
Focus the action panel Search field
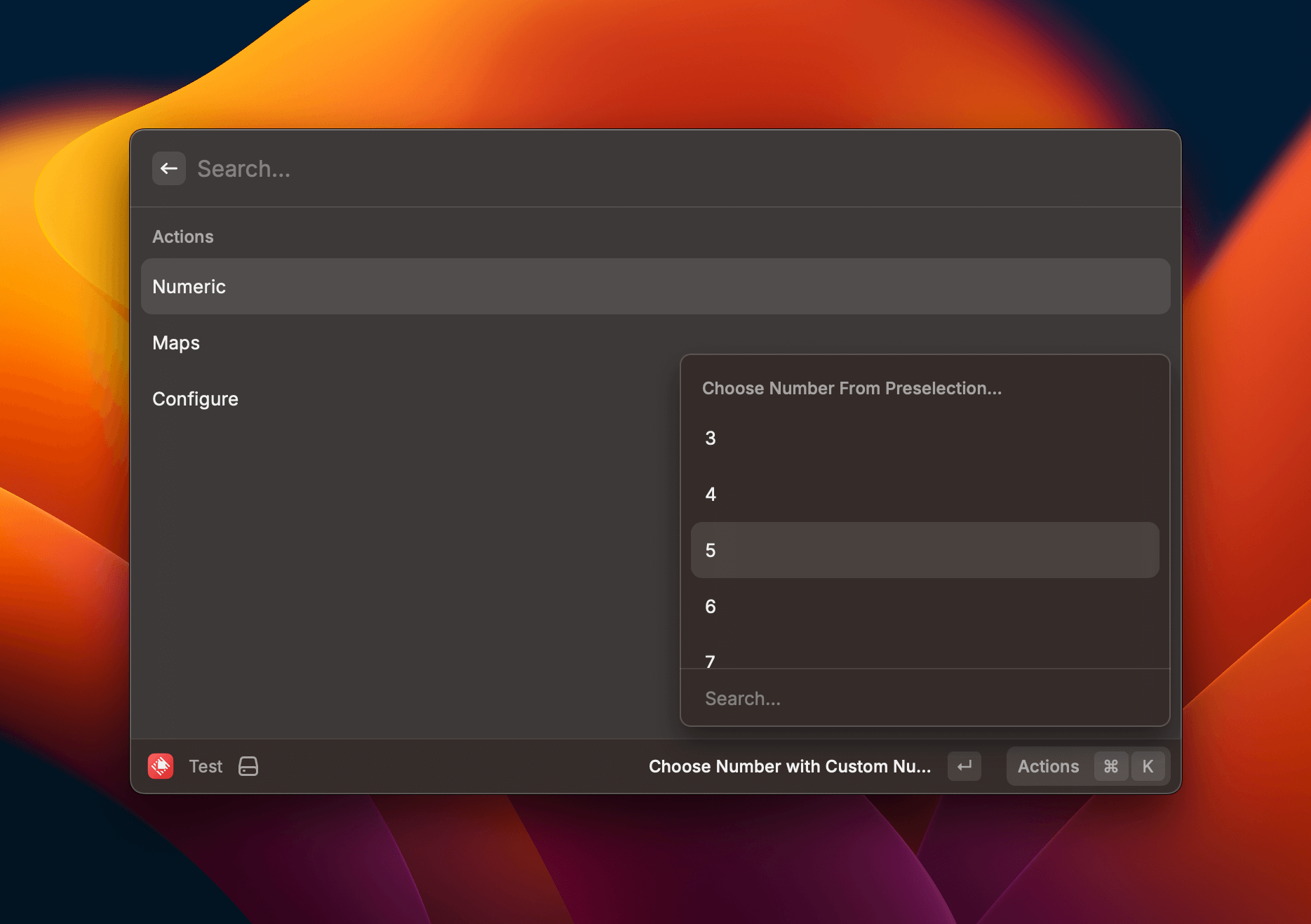pyautogui.click(x=924, y=698)
